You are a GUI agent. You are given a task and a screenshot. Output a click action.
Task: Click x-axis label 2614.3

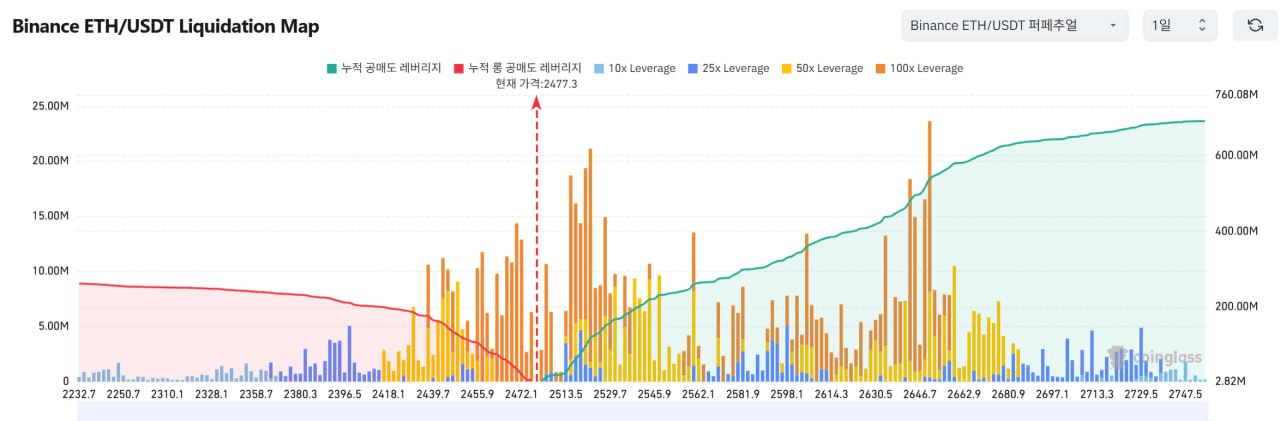tap(830, 394)
